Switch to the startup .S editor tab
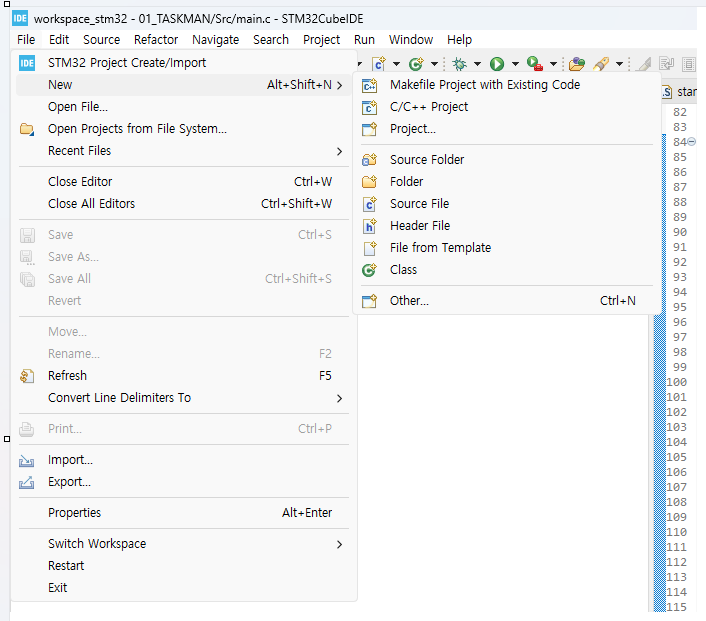The image size is (706, 621). [x=679, y=92]
